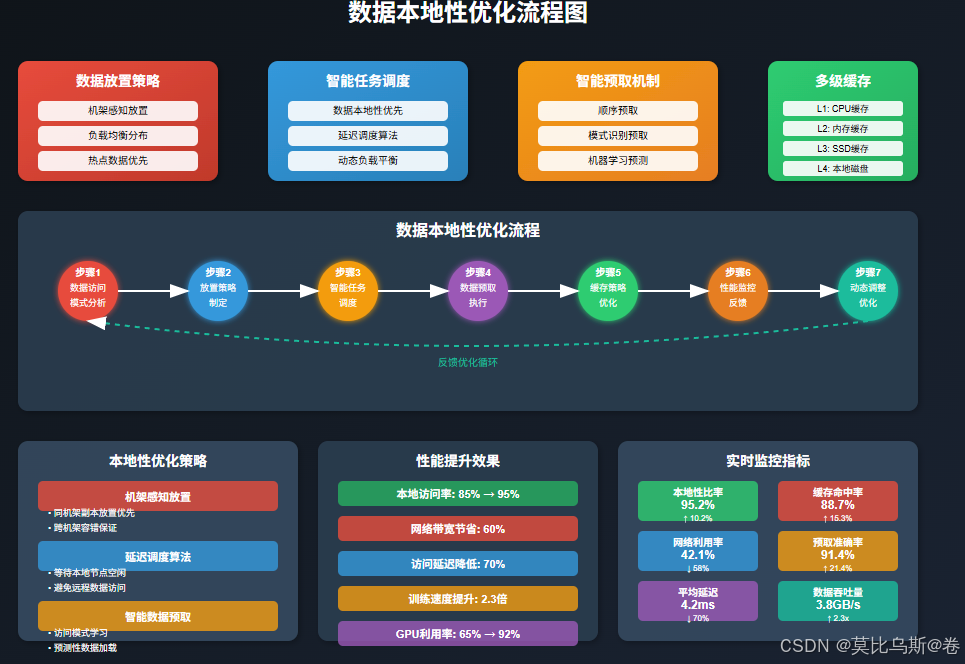
Task: Select the 跨机架容错保证 bullet
Action: [82, 527]
